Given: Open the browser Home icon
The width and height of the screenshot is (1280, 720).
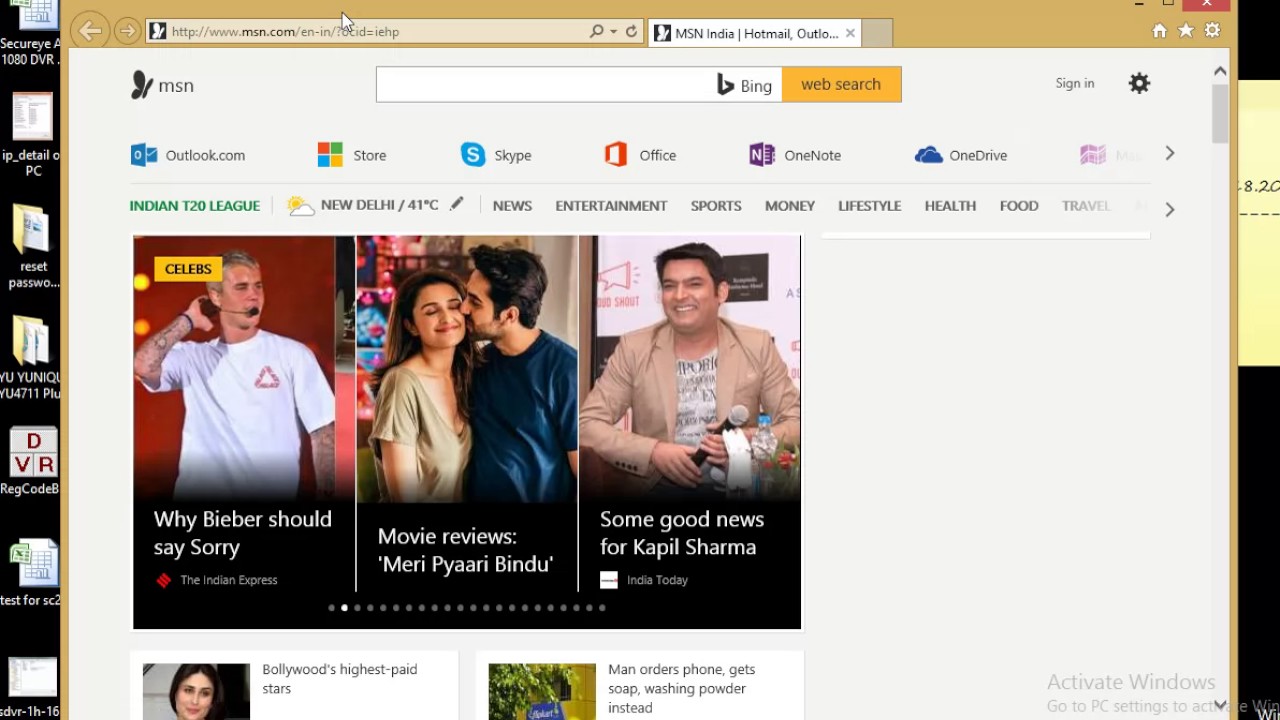Looking at the screenshot, I should point(1159,31).
